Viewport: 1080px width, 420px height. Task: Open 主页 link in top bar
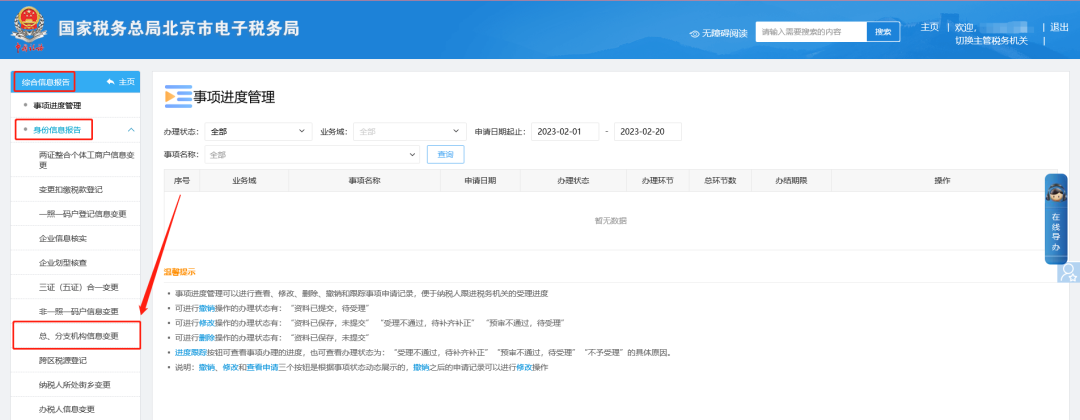point(929,27)
